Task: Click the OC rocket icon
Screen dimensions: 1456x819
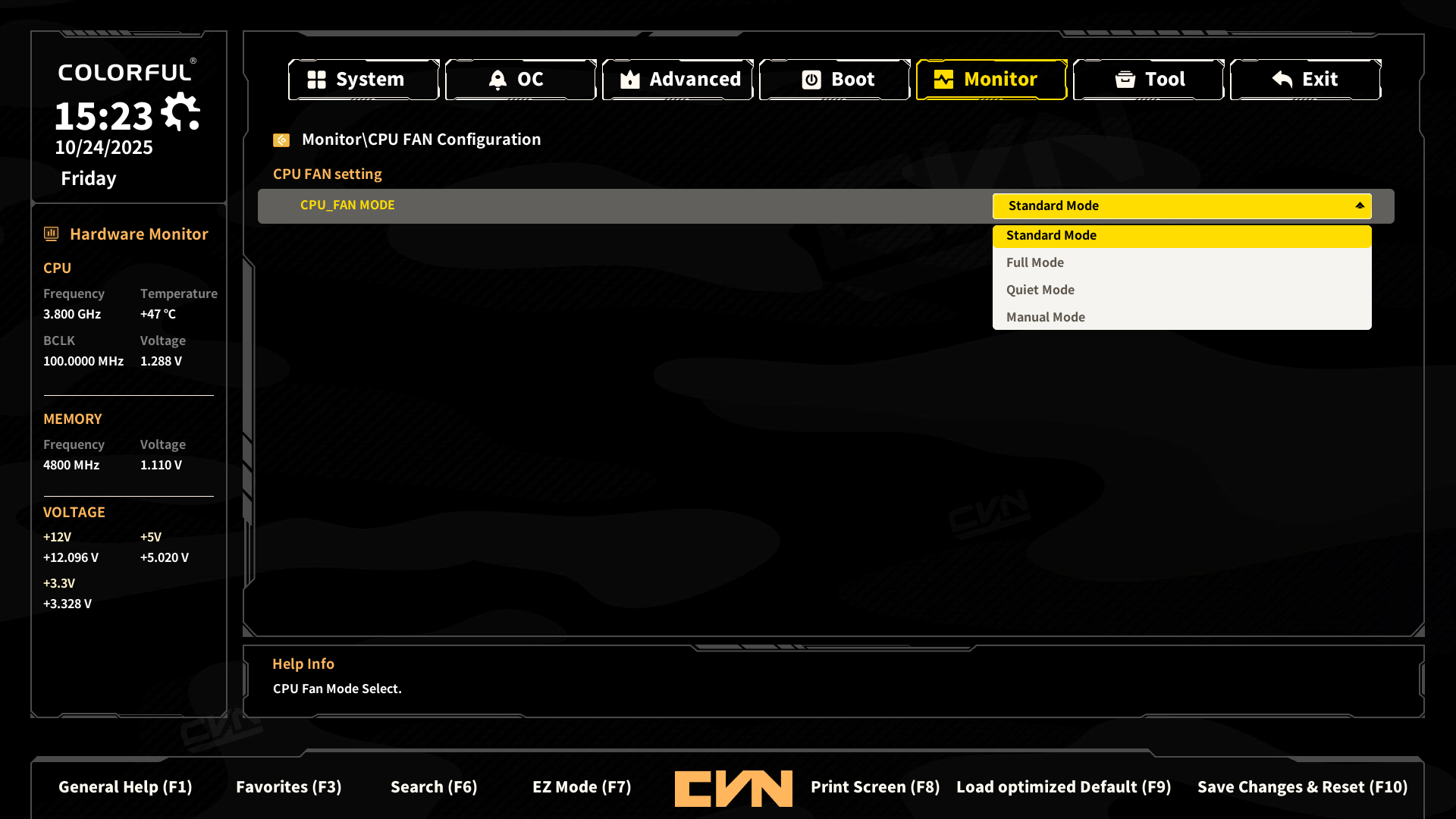Action: click(497, 80)
